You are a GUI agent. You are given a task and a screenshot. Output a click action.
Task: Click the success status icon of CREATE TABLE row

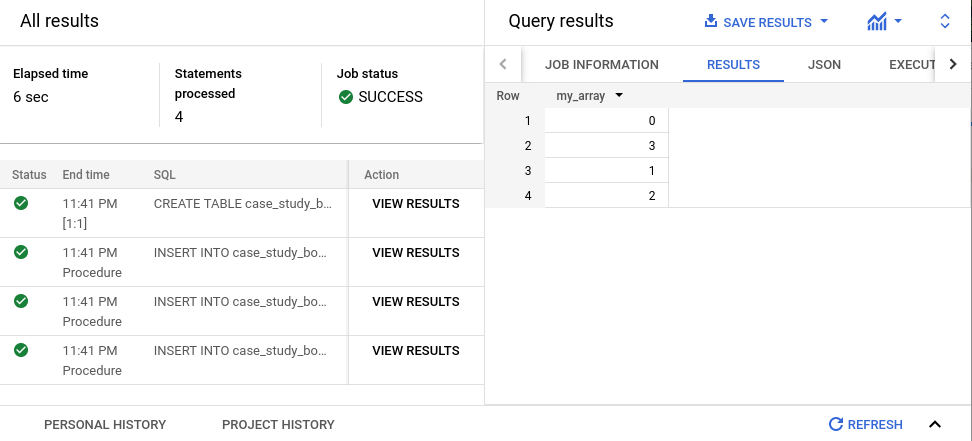coord(21,203)
